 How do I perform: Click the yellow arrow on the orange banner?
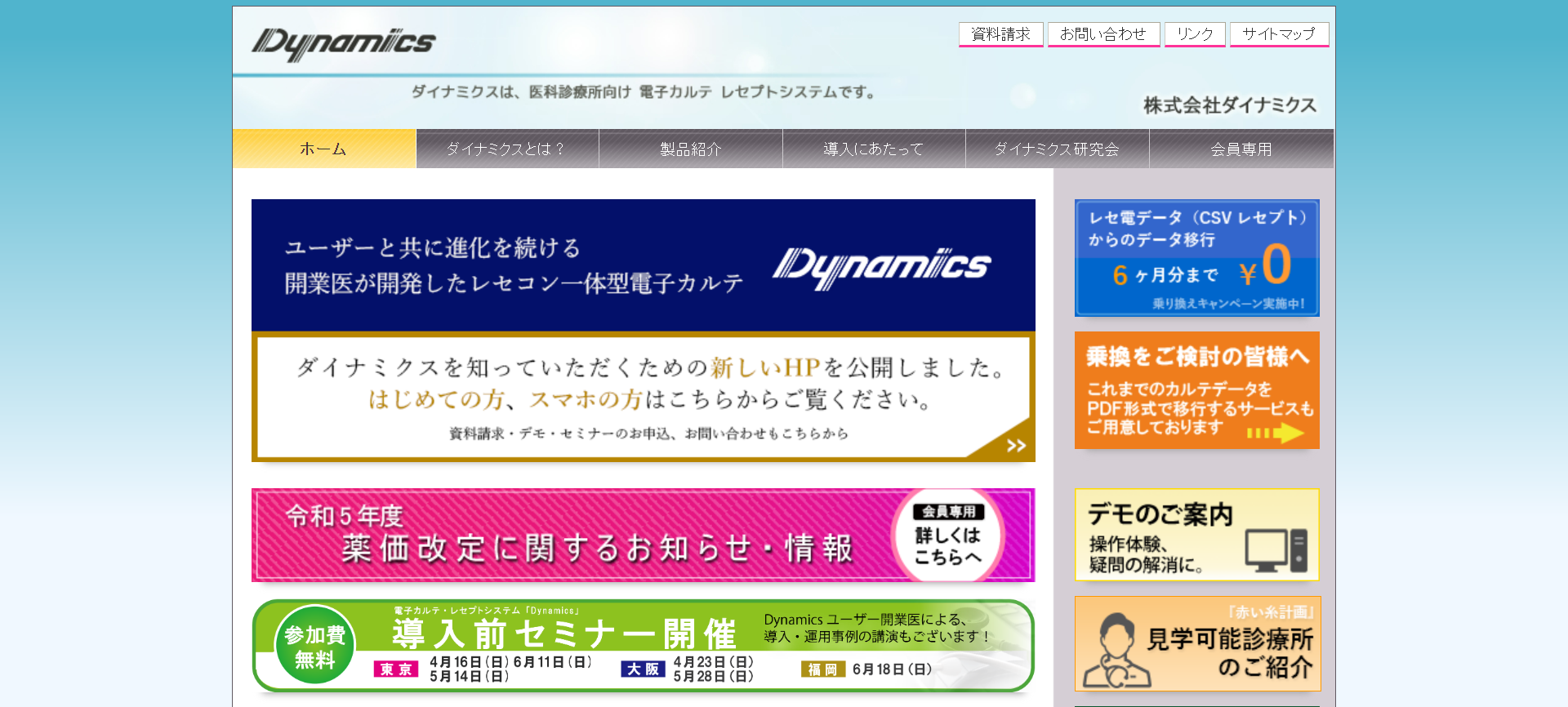(1276, 433)
